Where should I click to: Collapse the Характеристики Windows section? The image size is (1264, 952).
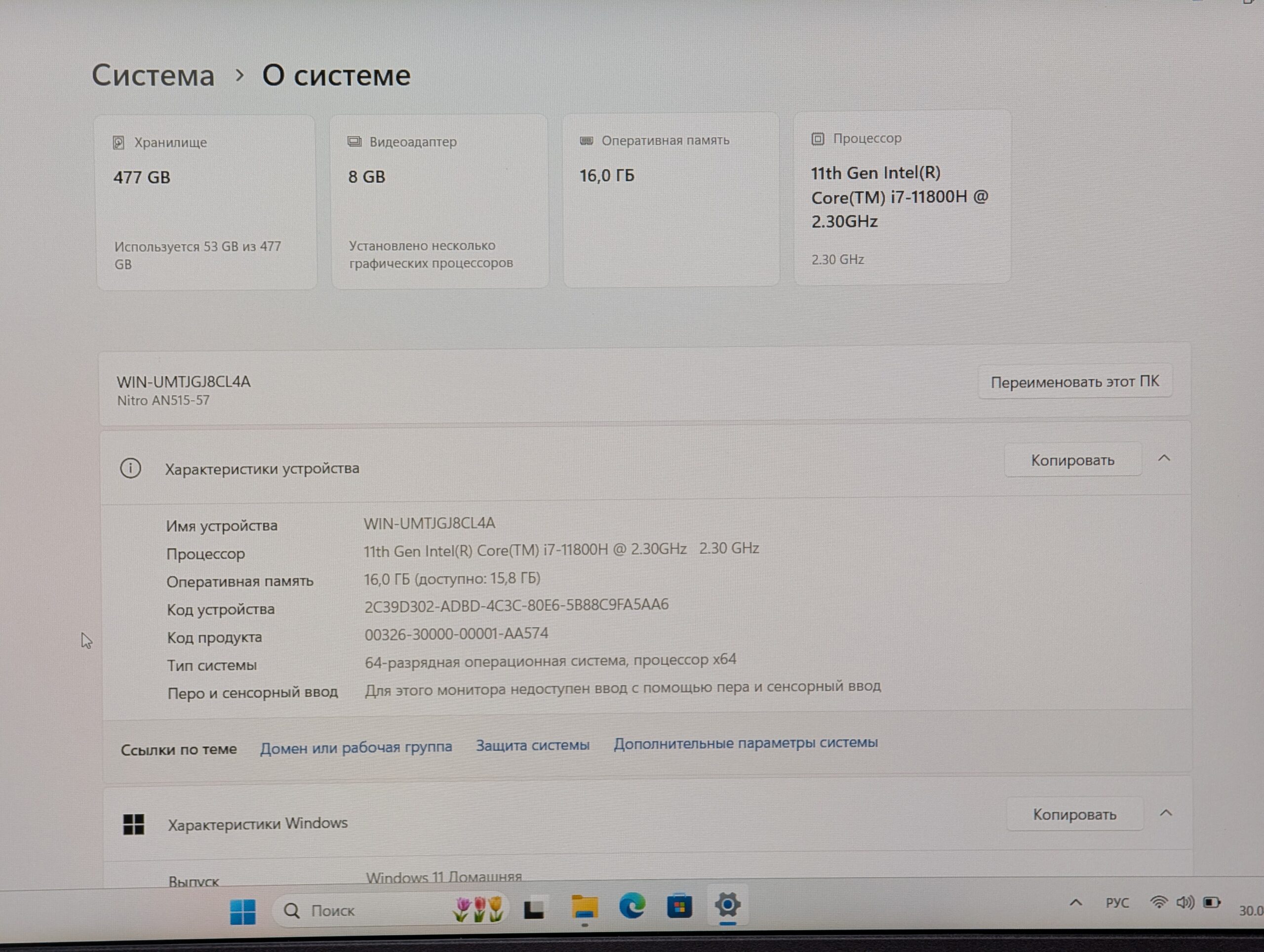[1166, 813]
